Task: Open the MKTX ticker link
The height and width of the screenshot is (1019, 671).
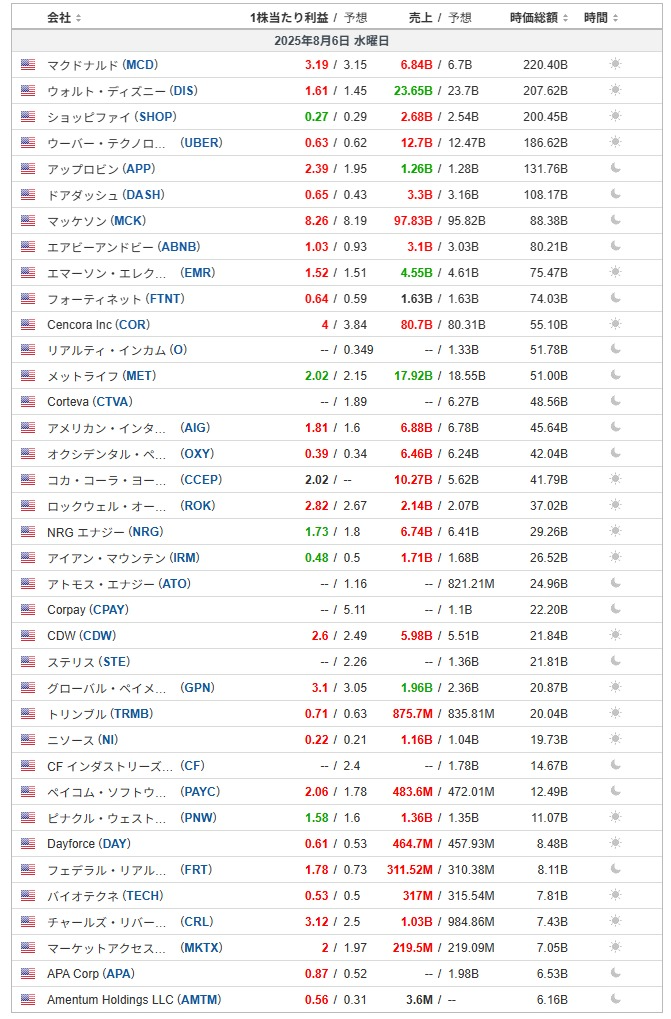Action: click(x=201, y=948)
